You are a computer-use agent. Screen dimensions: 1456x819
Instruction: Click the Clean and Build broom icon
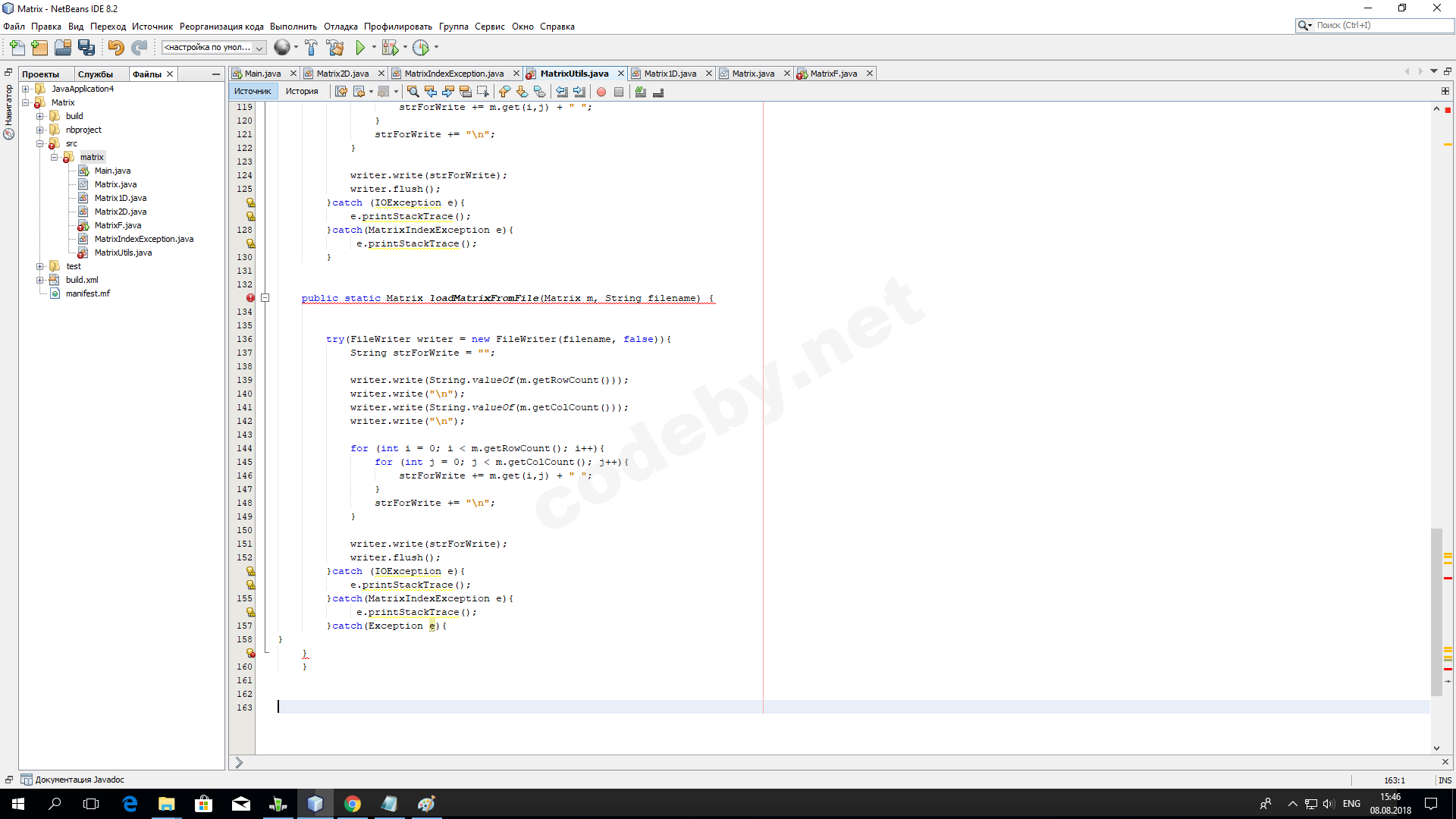point(334,48)
